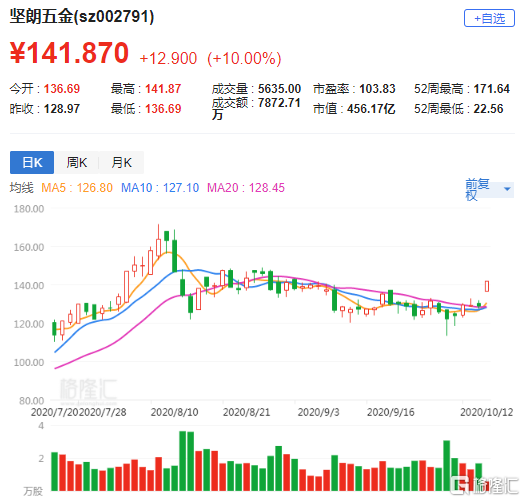Screen dimensions: 525x502
Task: Click the MA20 : 128.45 legend
Action: tap(246, 188)
